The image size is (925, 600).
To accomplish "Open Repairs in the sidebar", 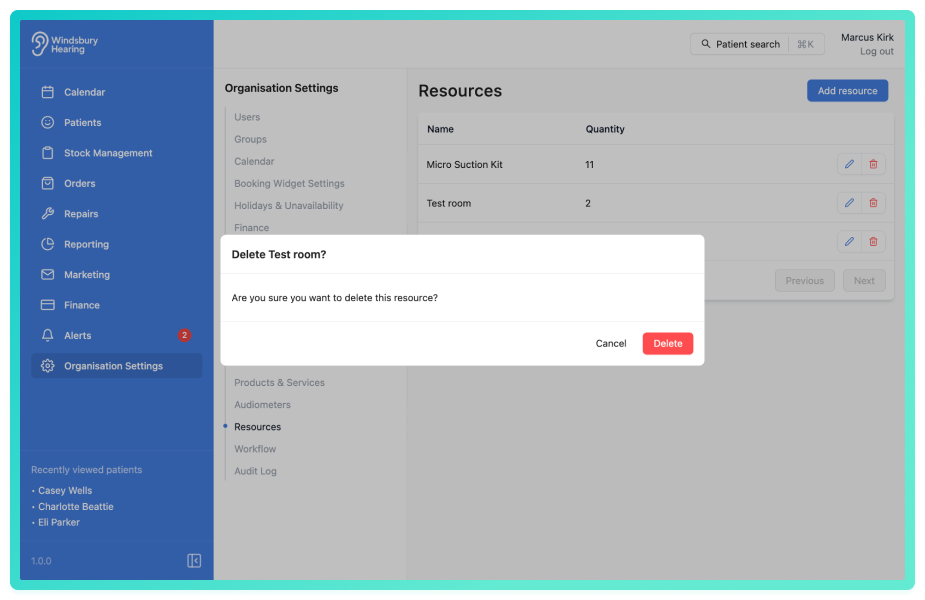I will click(x=116, y=214).
